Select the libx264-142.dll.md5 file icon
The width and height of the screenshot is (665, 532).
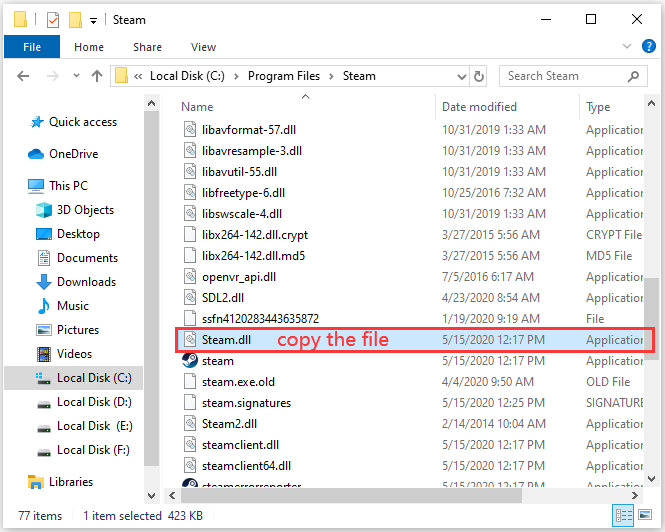(190, 255)
